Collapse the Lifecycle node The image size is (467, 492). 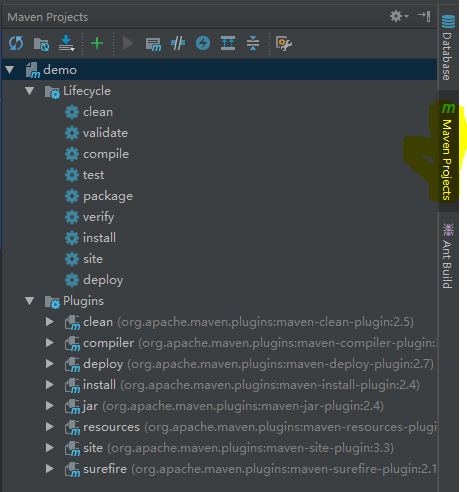[x=30, y=91]
